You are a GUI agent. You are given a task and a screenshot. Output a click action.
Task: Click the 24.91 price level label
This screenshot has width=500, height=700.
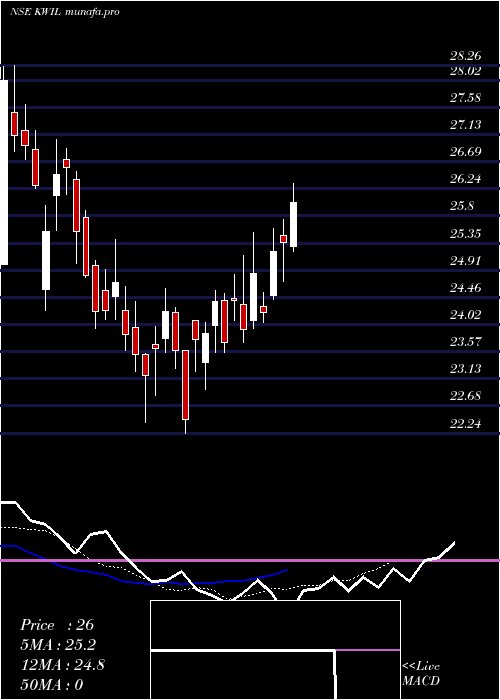point(465,261)
